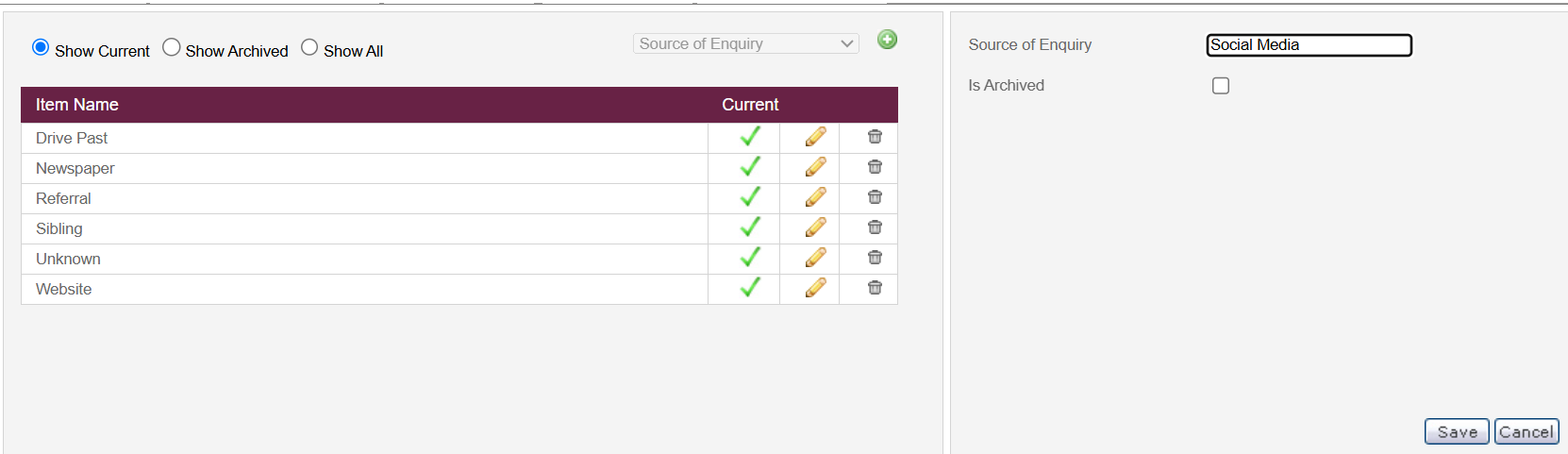Edit the Drive Past item
The width and height of the screenshot is (1568, 454).
816,137
